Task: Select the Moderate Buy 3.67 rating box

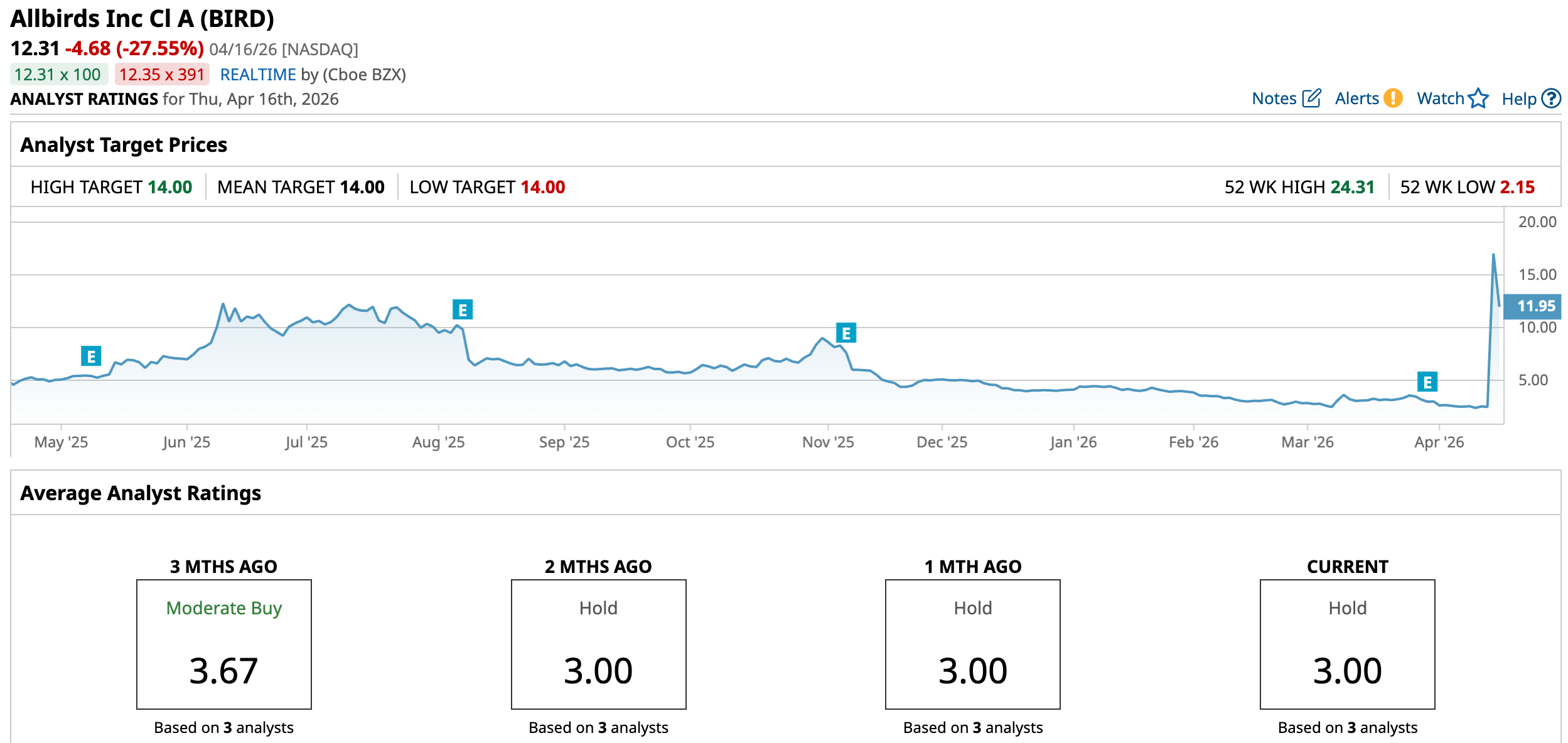Action: click(x=224, y=644)
